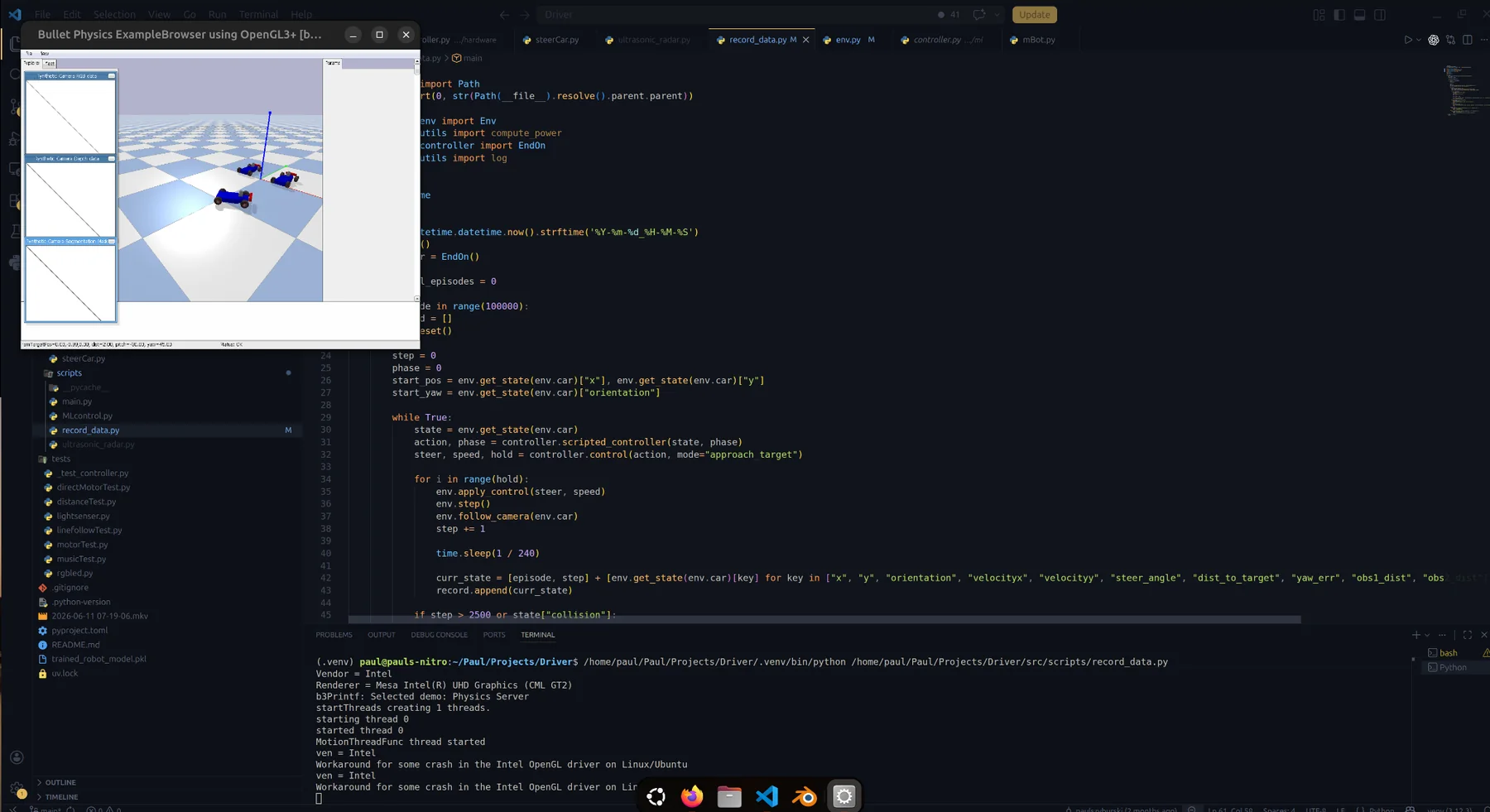This screenshot has width=1490, height=812.
Task: Click the ChatGPT/Codex icon in the editor toolbar
Action: 1434,40
